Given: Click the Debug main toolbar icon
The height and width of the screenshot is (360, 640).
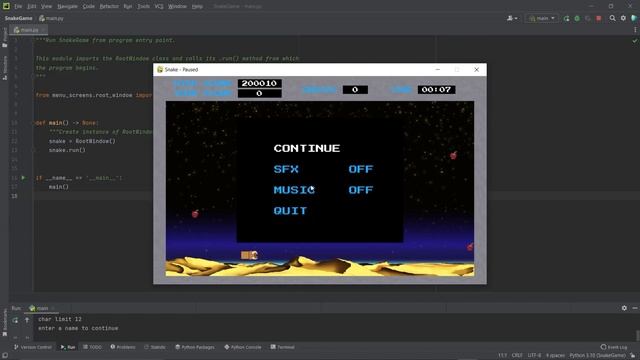Looking at the screenshot, I should point(577,18).
